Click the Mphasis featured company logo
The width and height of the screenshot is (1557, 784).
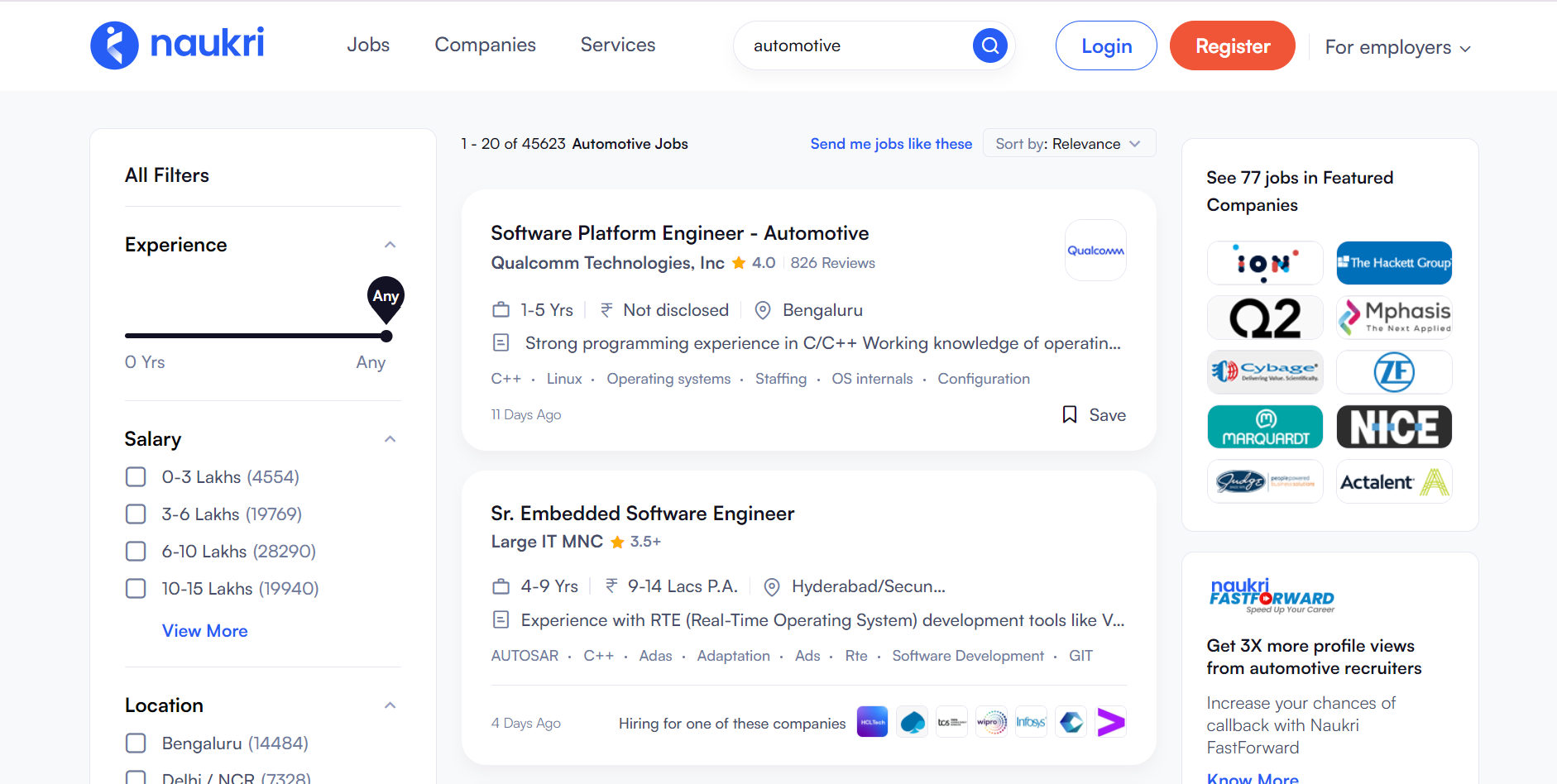tap(1394, 318)
